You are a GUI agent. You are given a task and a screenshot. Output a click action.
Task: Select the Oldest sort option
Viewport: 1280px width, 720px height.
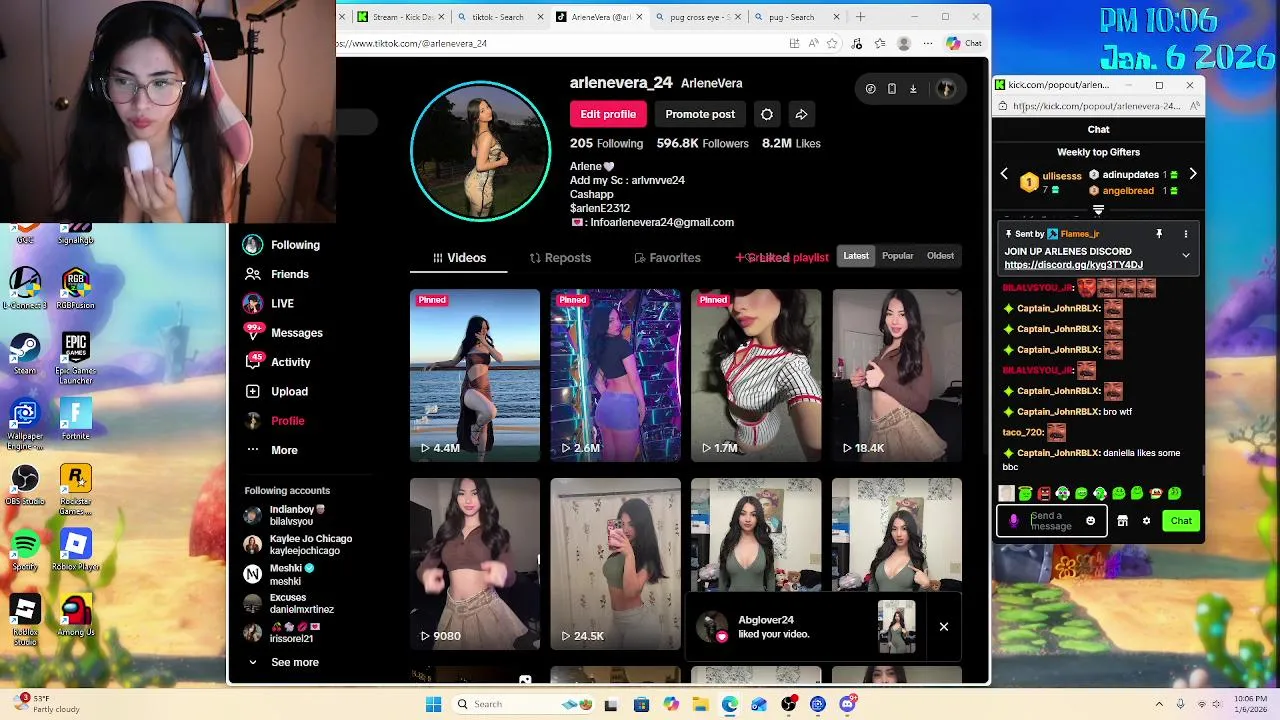point(940,256)
